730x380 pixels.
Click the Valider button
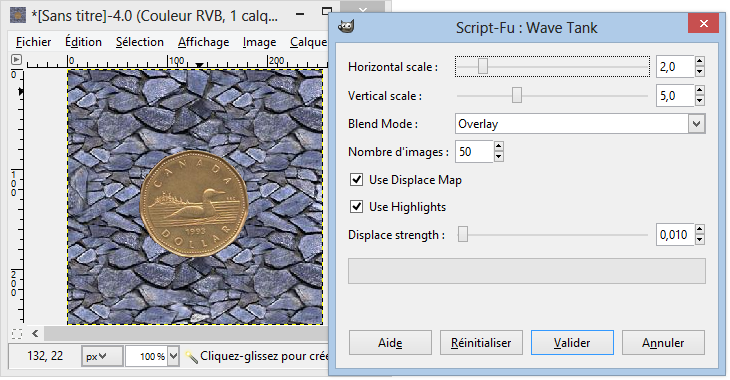click(x=572, y=343)
